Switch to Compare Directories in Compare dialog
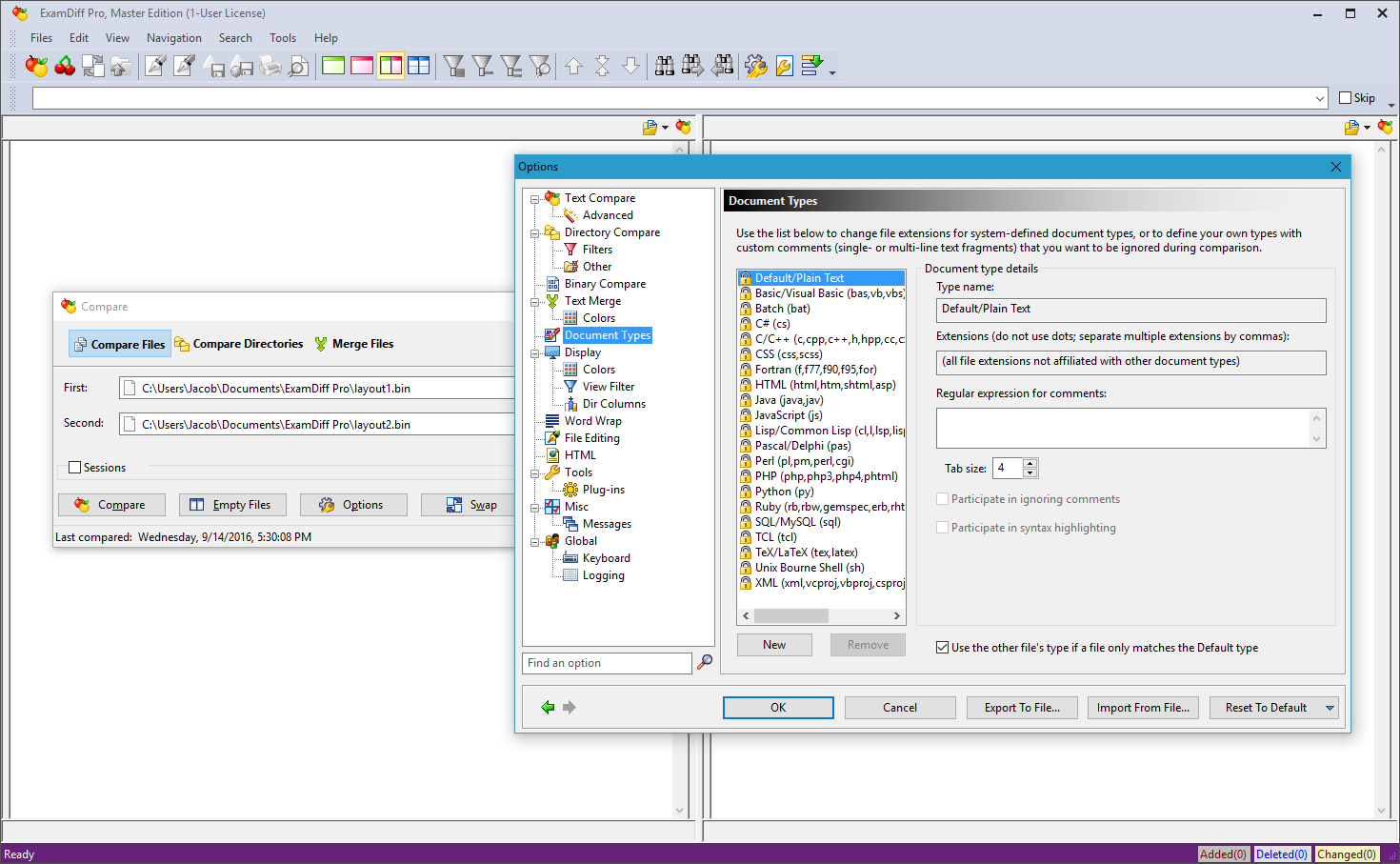Screen dimensions: 1400x864 coord(239,344)
